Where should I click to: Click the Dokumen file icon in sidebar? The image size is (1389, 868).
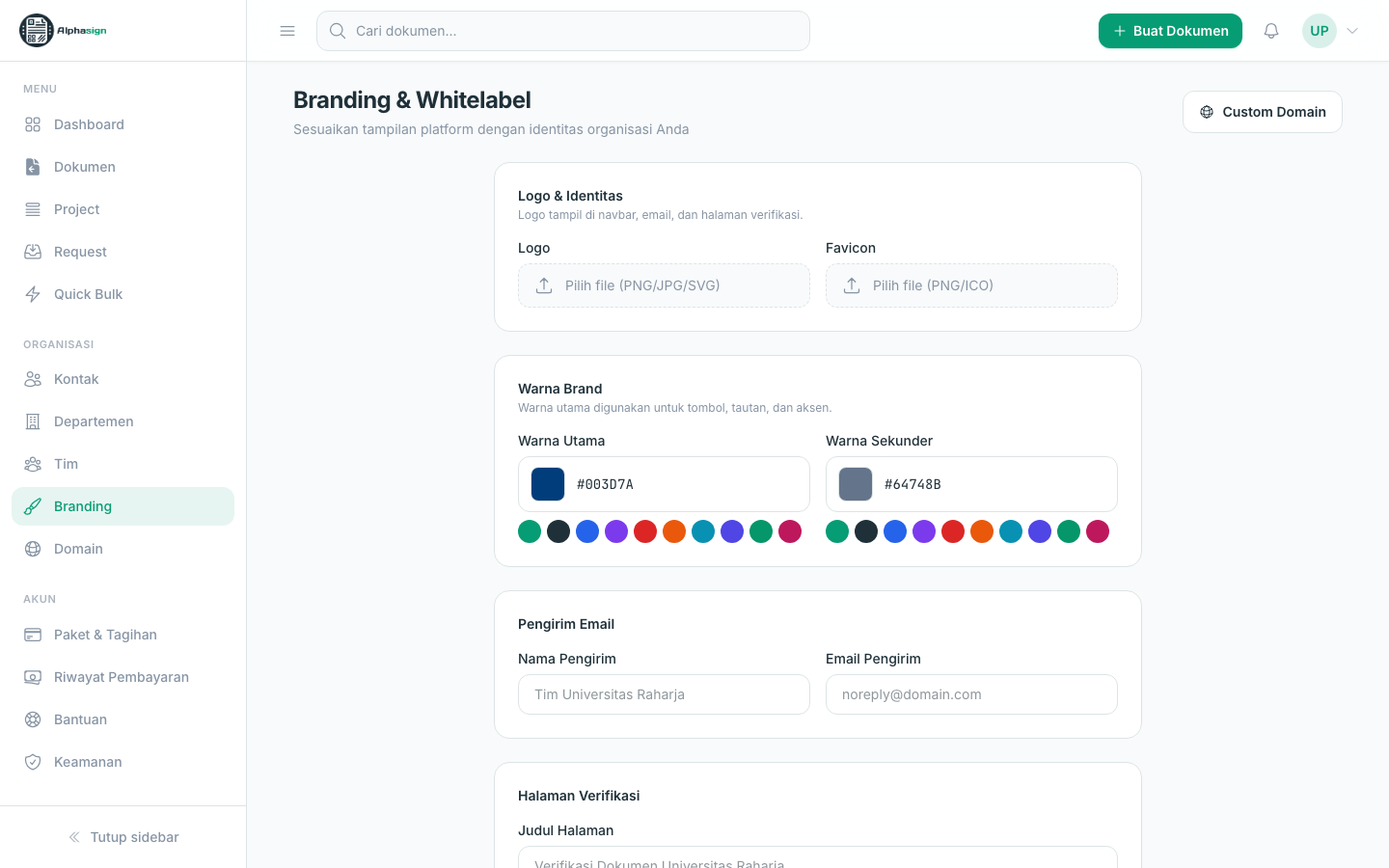(x=33, y=167)
